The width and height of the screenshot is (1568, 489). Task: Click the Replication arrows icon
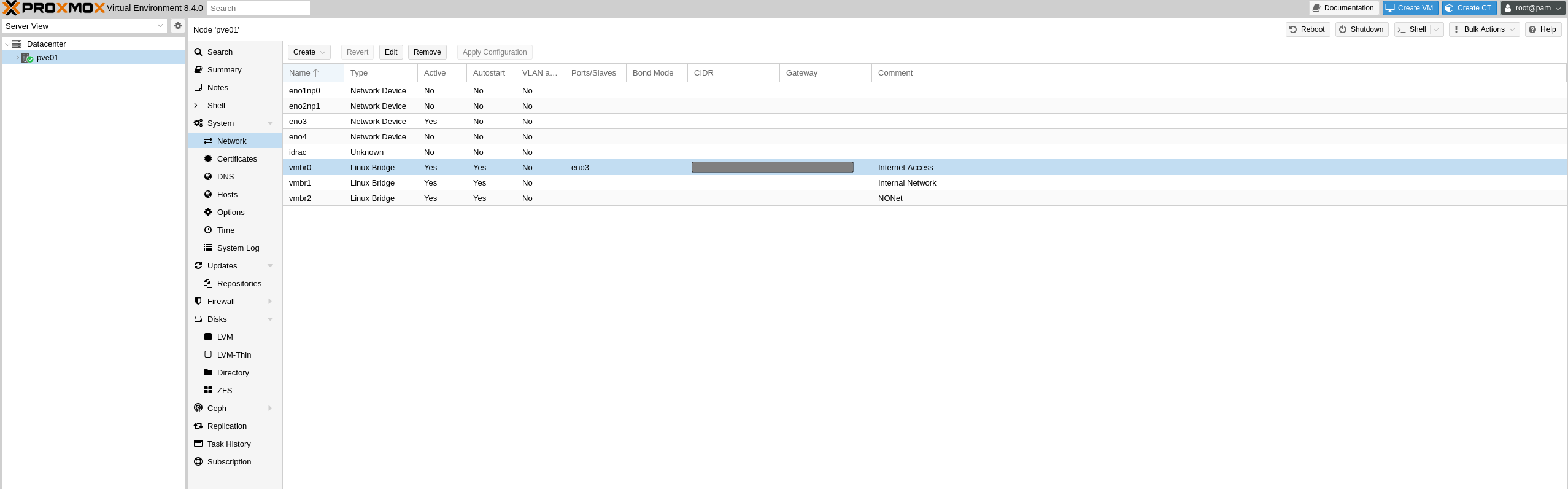198,426
